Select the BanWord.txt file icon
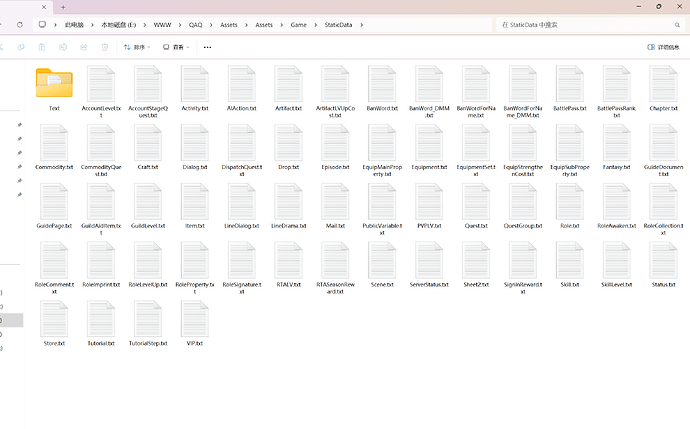690x429 pixels. pyautogui.click(x=382, y=84)
